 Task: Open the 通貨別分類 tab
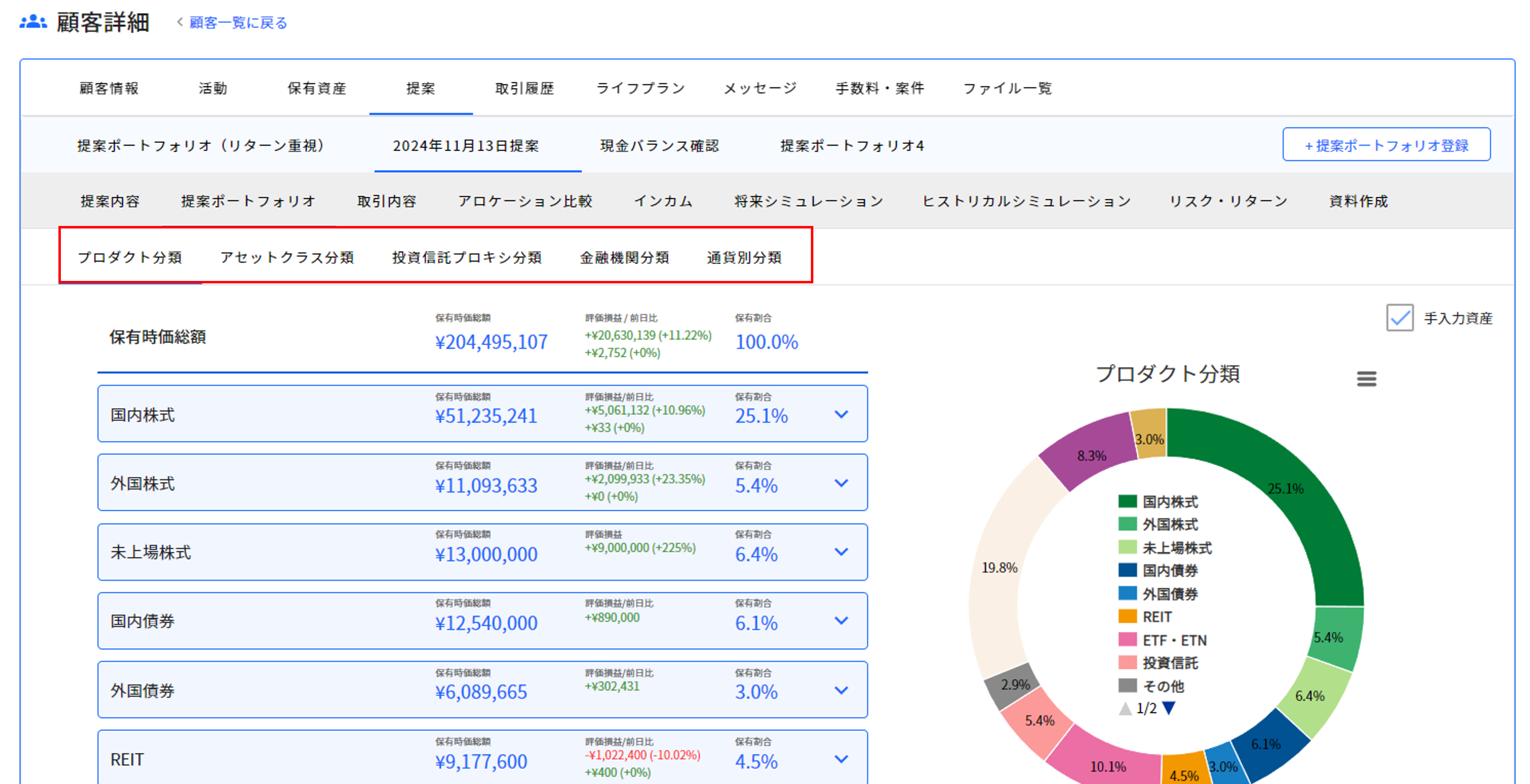click(744, 258)
